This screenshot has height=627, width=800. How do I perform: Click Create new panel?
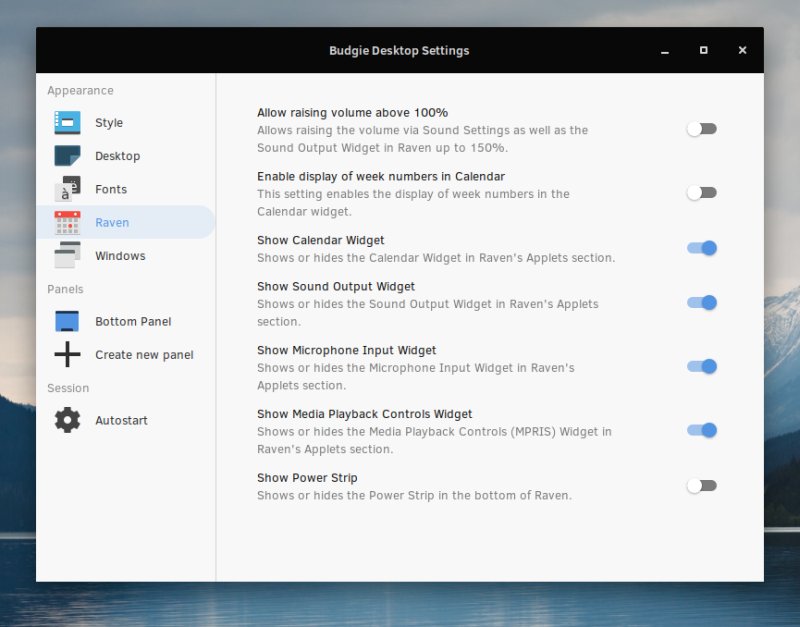tap(143, 354)
